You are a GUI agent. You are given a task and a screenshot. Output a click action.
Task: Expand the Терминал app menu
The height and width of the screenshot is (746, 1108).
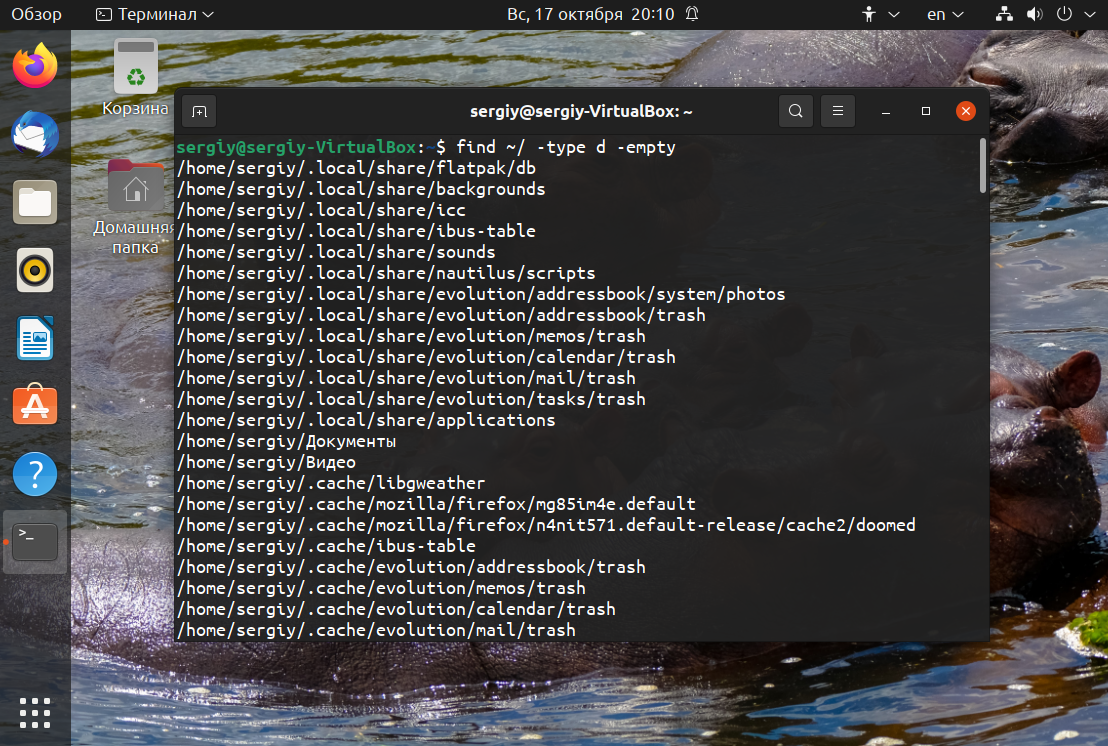(x=155, y=14)
